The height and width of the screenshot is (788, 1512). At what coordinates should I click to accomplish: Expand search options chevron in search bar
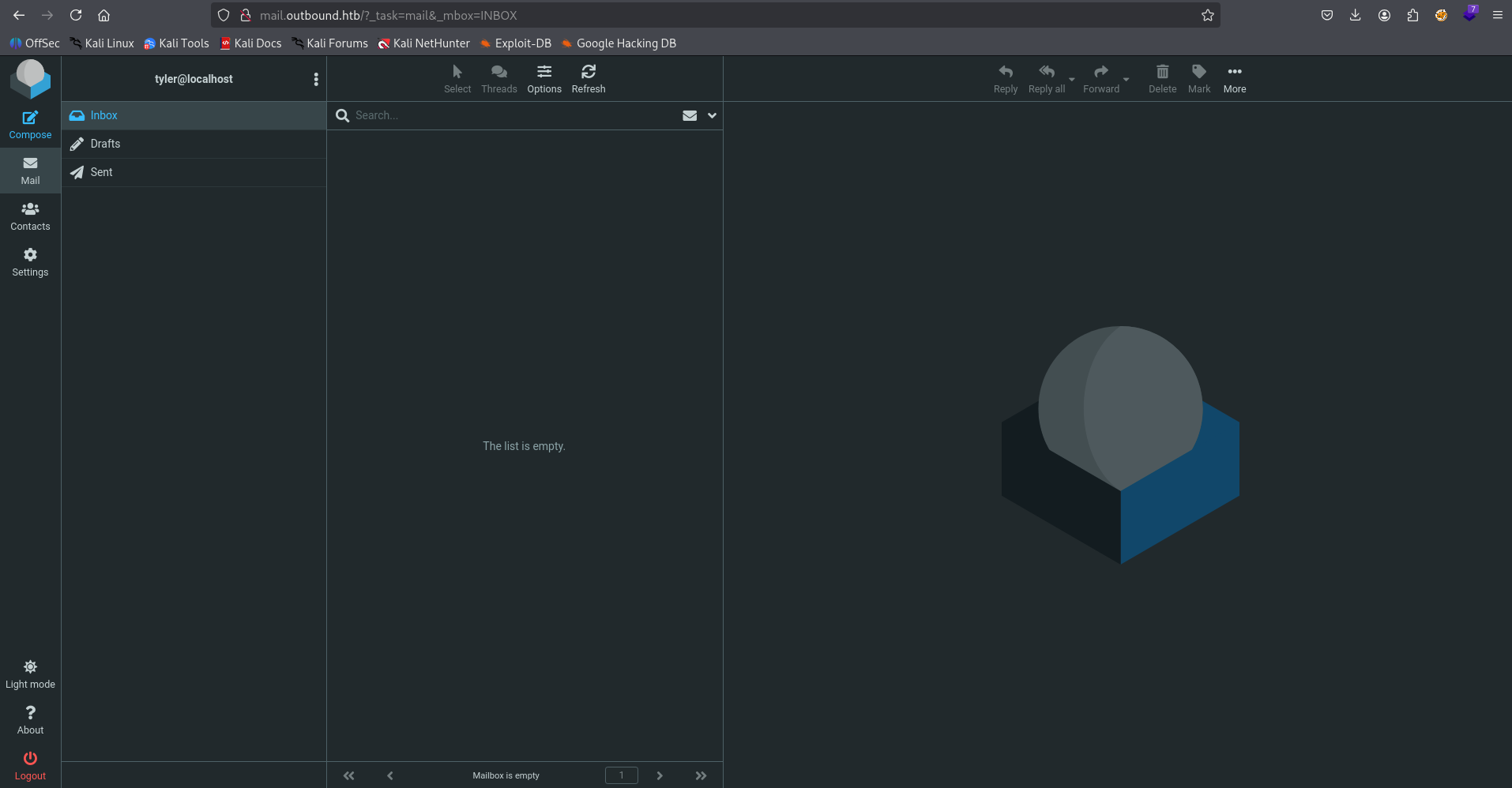click(712, 115)
